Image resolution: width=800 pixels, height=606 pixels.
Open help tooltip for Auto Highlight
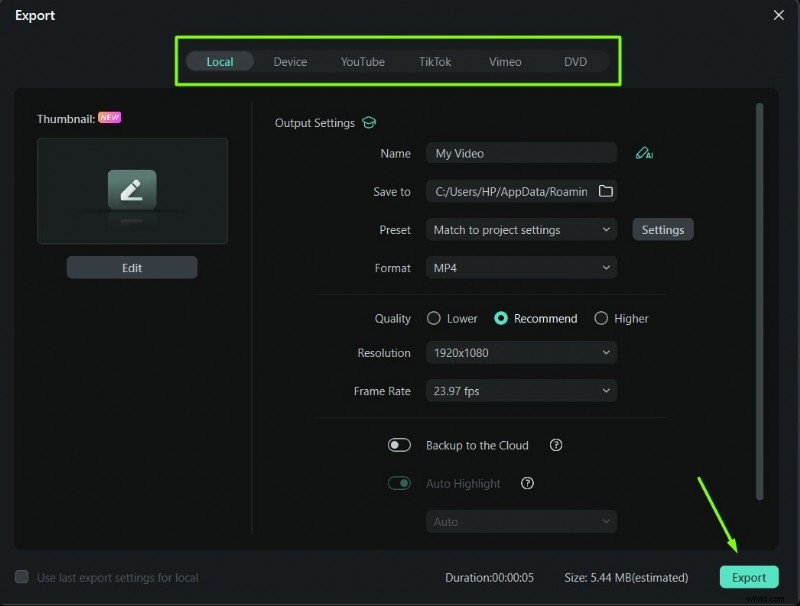point(527,483)
